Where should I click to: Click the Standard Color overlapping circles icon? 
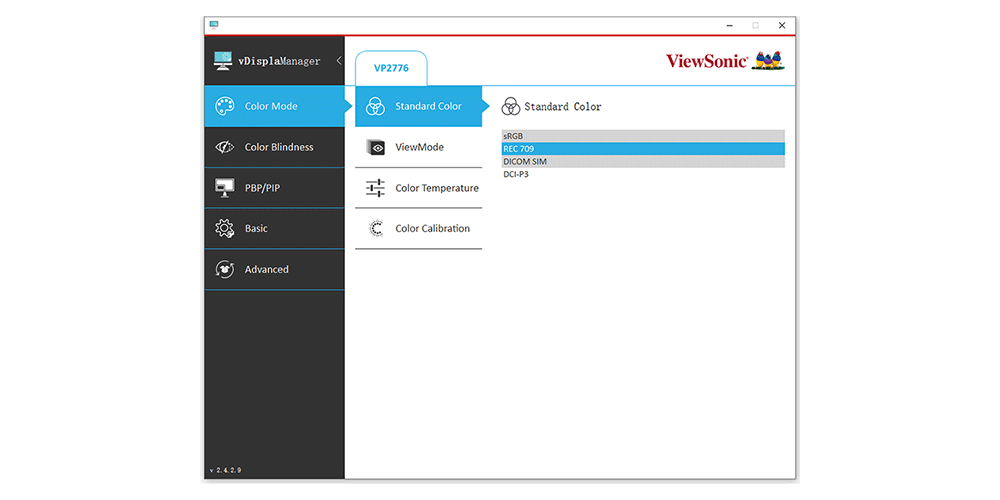tap(375, 107)
